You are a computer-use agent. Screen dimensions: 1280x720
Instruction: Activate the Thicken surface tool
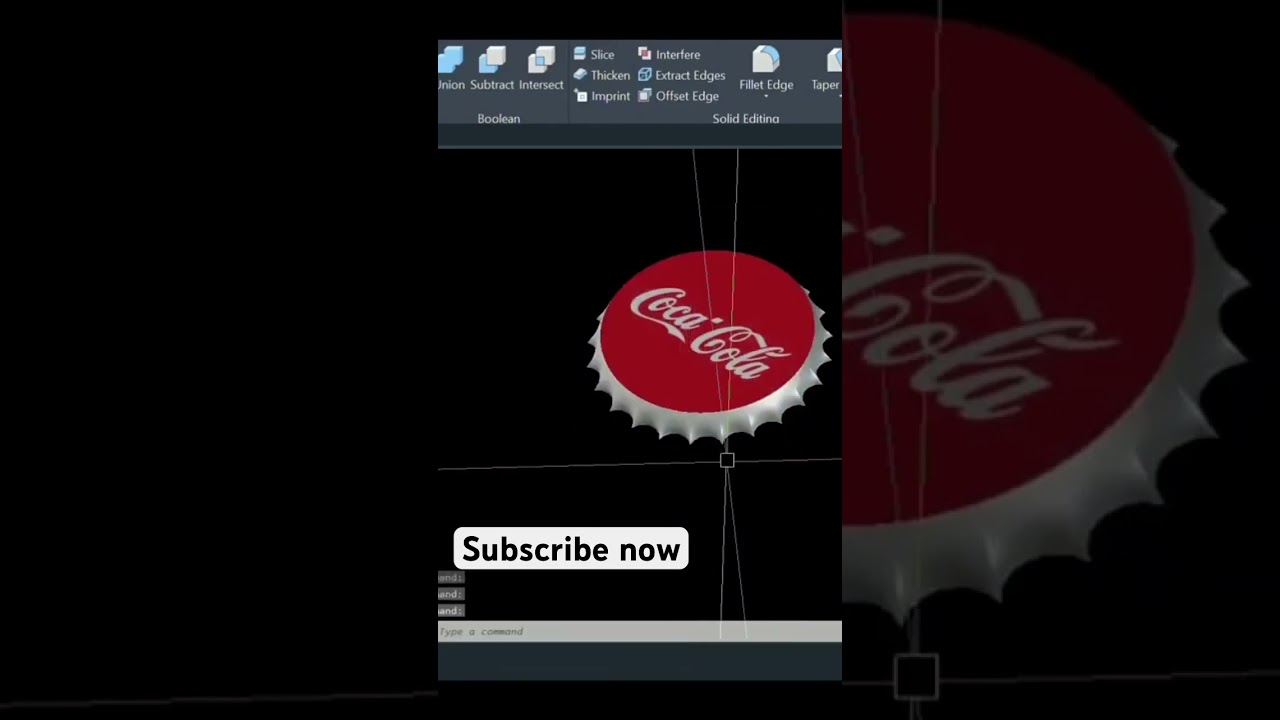pyautogui.click(x=601, y=75)
